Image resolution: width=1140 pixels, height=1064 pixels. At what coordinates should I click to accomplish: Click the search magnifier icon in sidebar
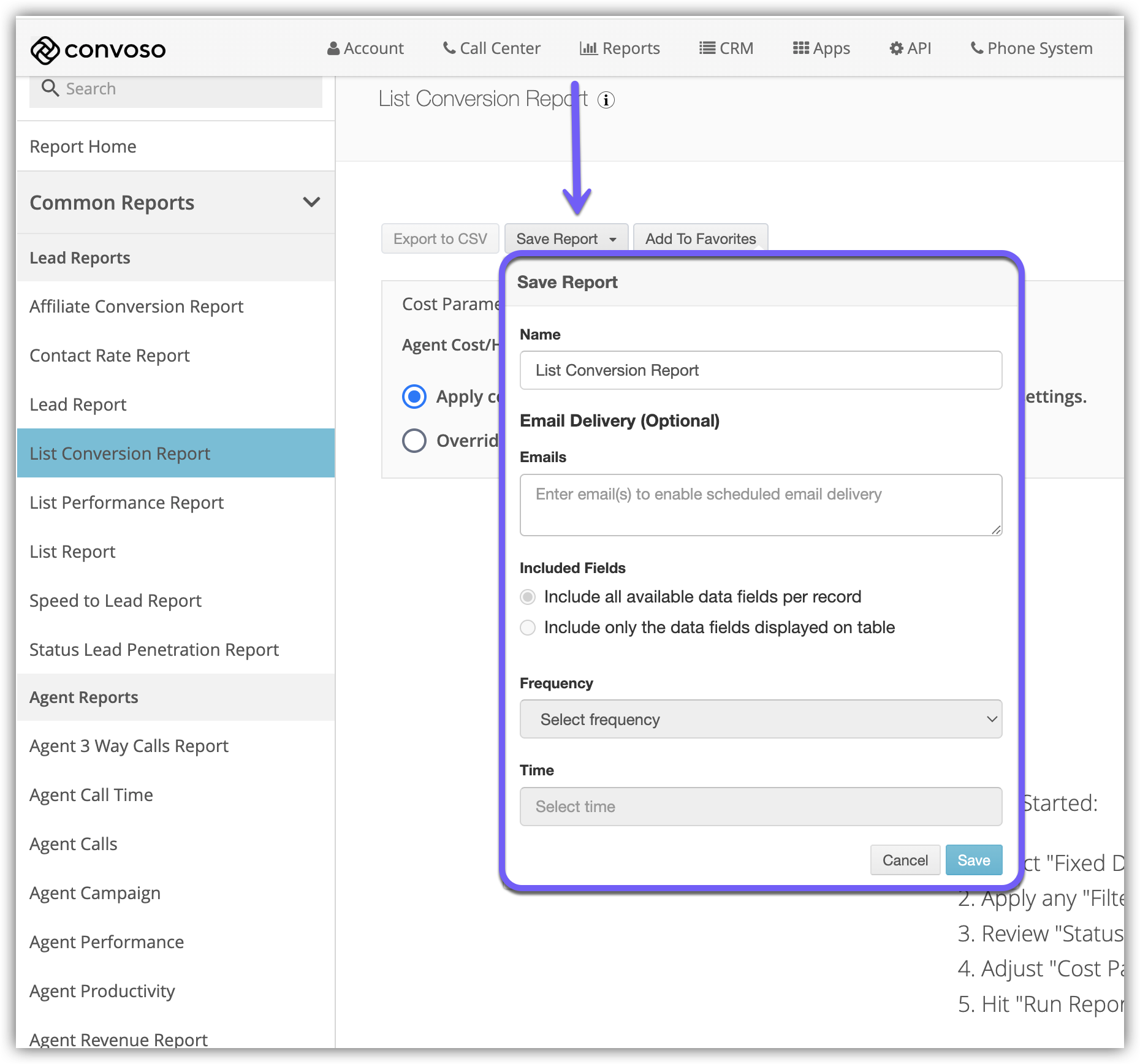coord(50,89)
